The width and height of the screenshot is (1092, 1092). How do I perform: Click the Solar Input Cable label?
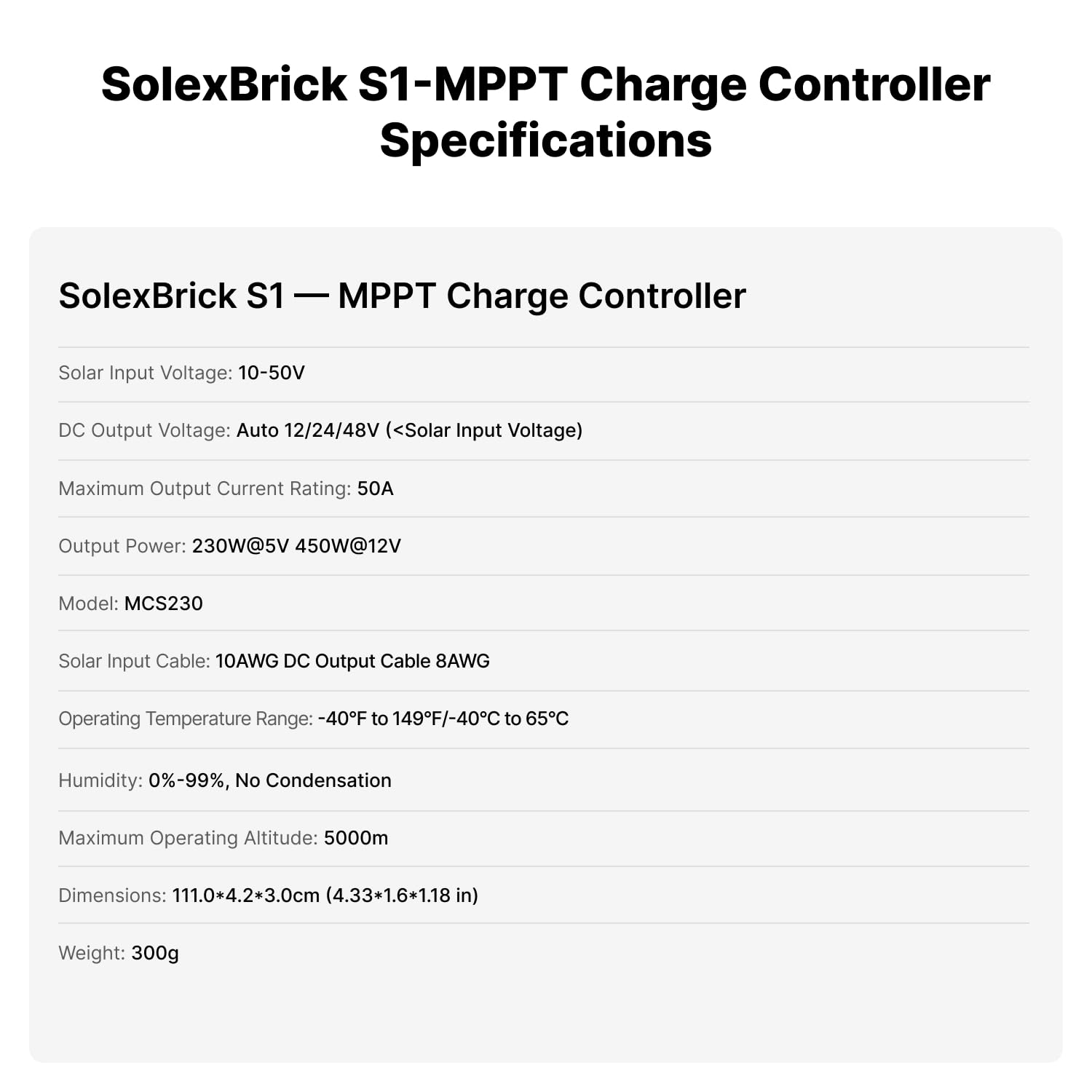[x=134, y=661]
